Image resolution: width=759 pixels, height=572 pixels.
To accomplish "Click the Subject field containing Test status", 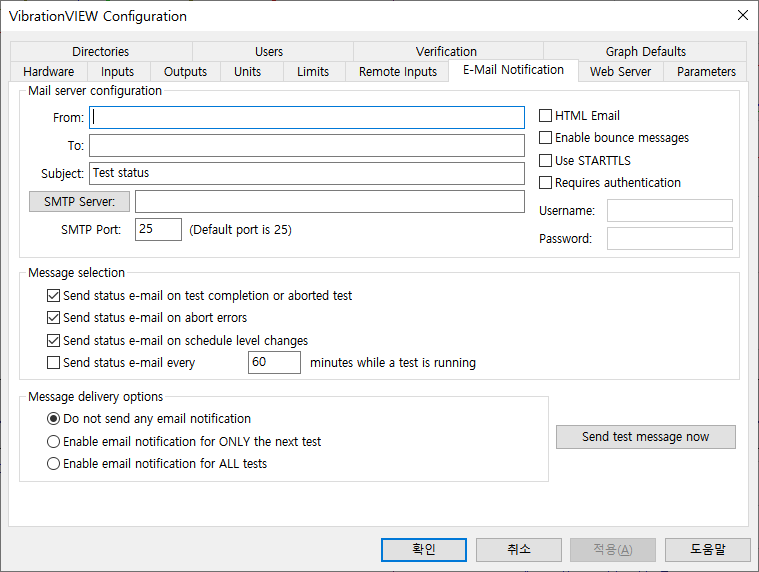I will pos(306,173).
